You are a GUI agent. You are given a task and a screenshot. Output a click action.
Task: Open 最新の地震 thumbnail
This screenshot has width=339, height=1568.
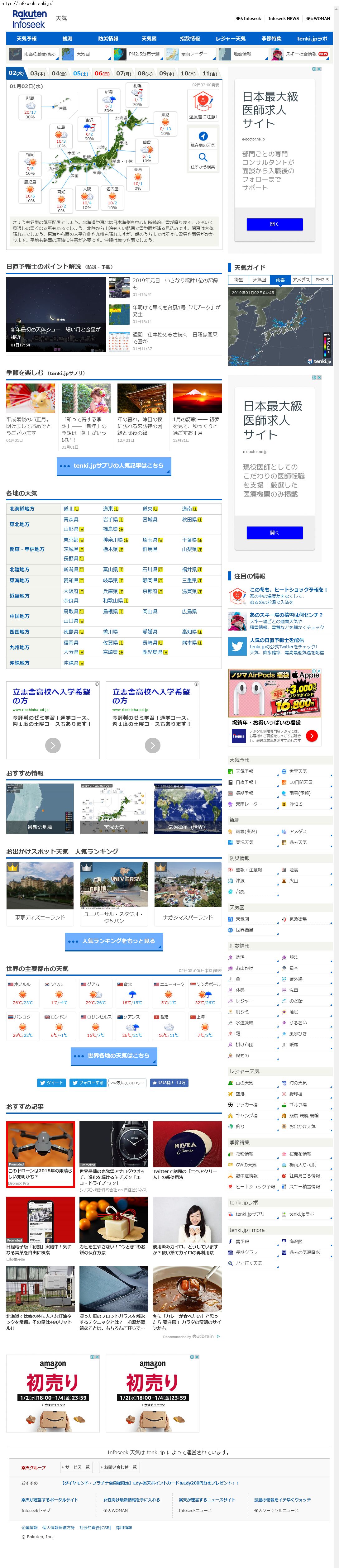tap(40, 808)
